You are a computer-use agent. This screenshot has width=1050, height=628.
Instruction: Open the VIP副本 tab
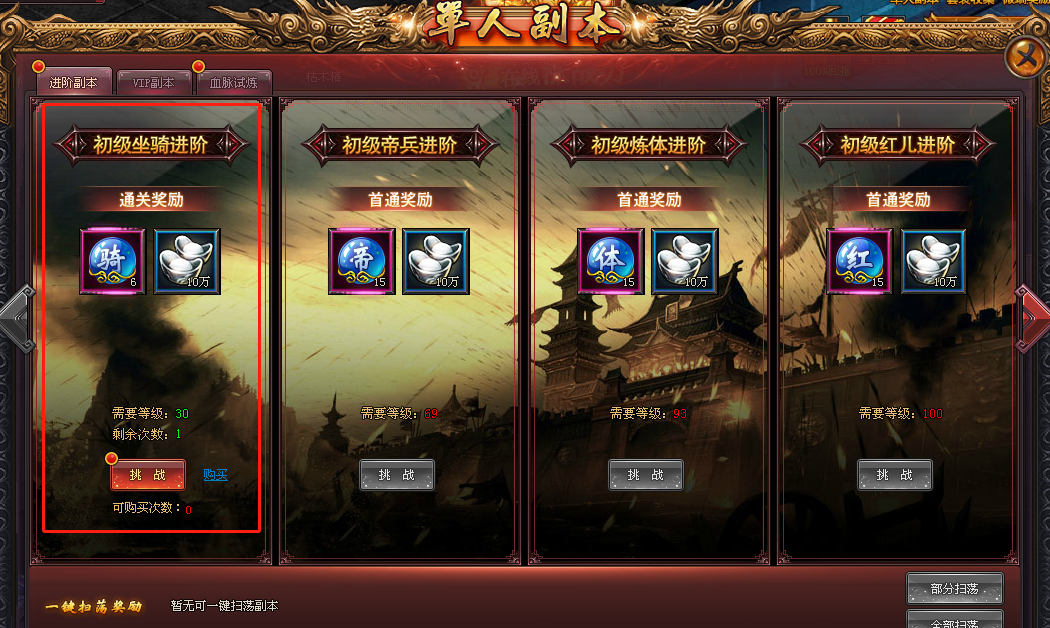click(x=153, y=82)
